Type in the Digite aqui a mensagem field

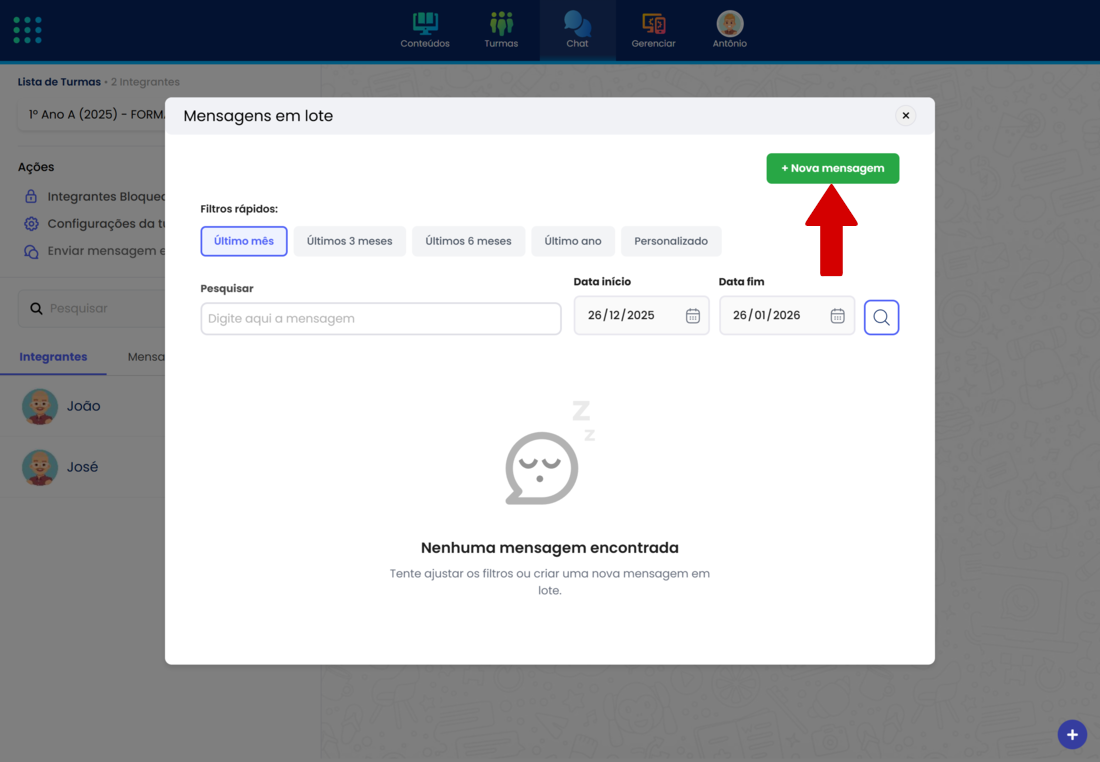(381, 319)
